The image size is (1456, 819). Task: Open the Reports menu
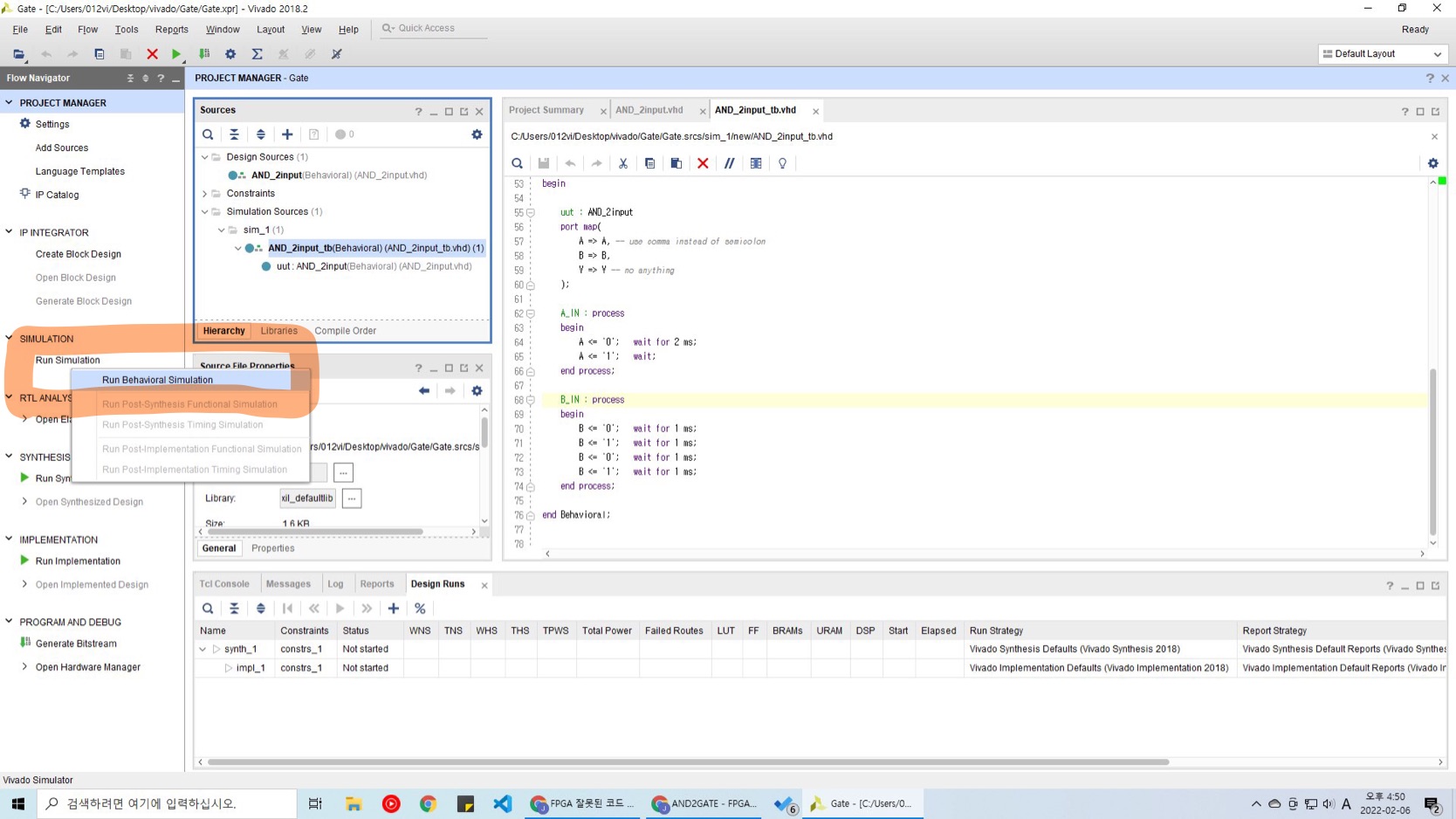coord(171,29)
